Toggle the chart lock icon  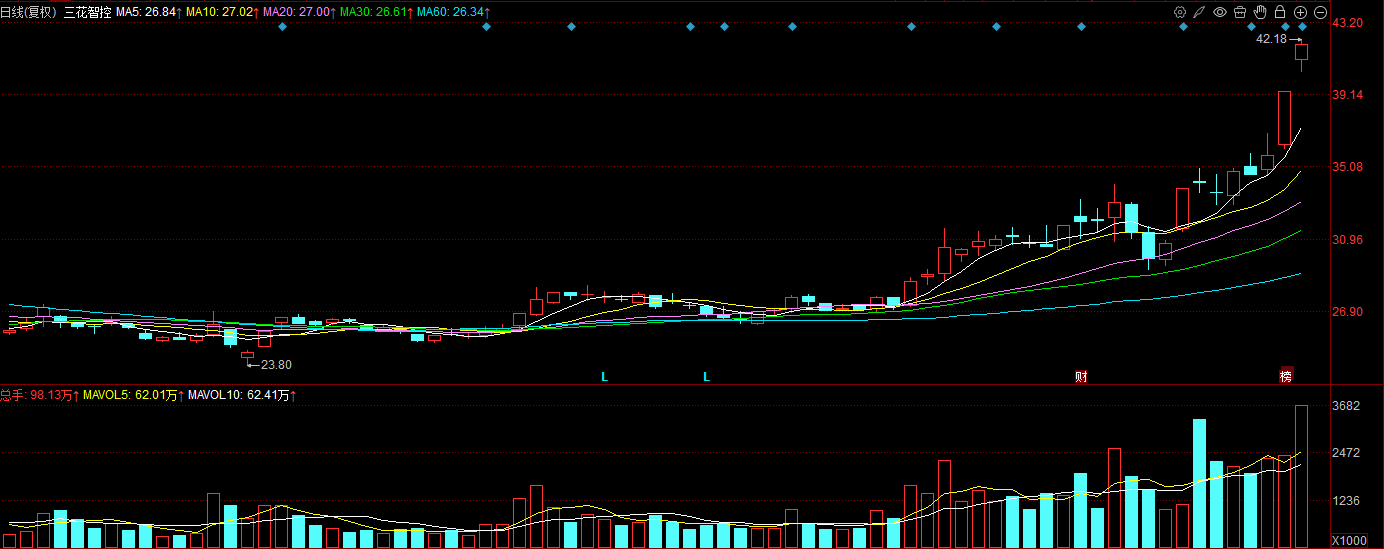[x=1280, y=12]
